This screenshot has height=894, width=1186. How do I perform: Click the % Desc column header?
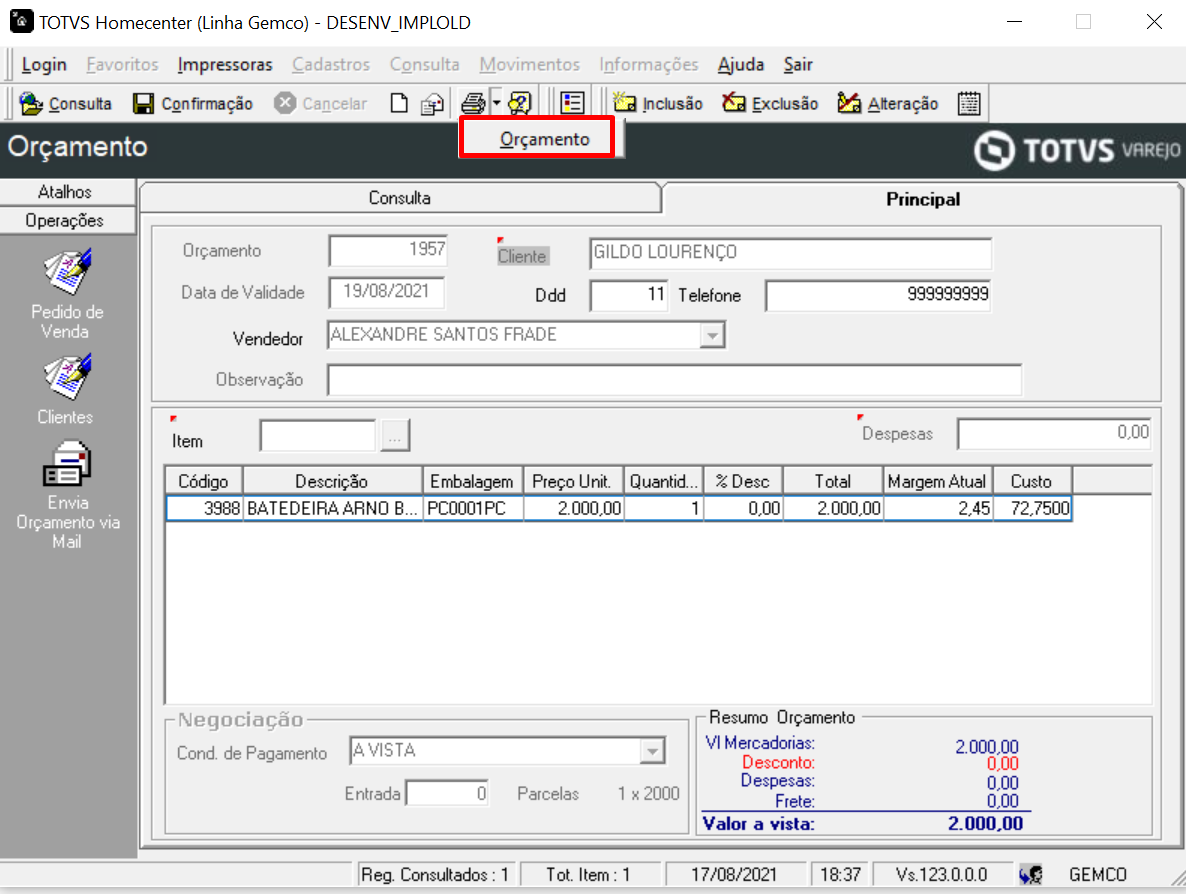point(743,481)
